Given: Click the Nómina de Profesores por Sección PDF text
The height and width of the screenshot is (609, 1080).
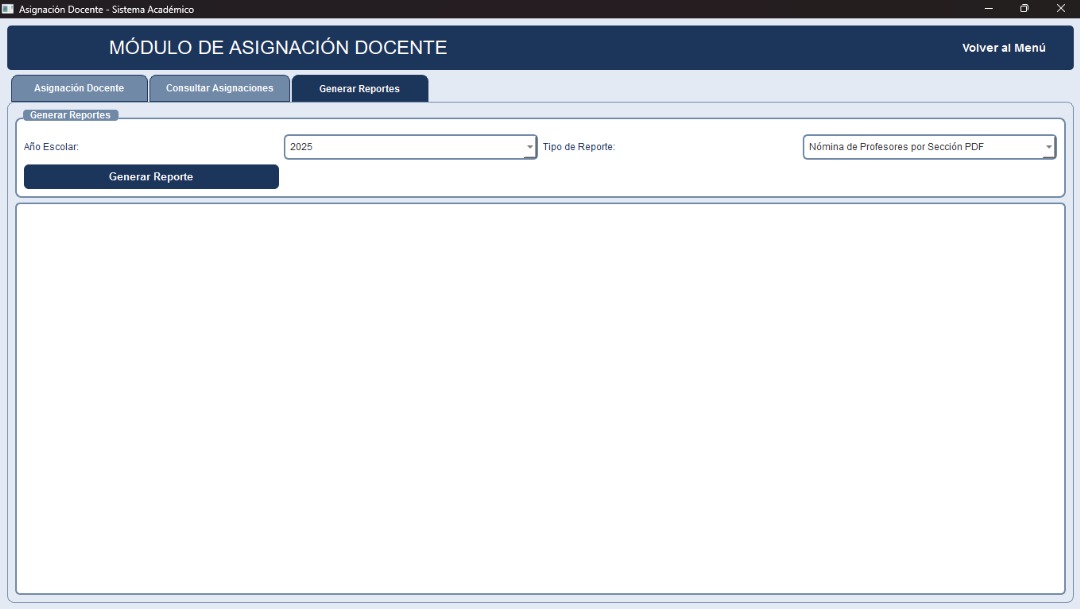Looking at the screenshot, I should coord(896,147).
